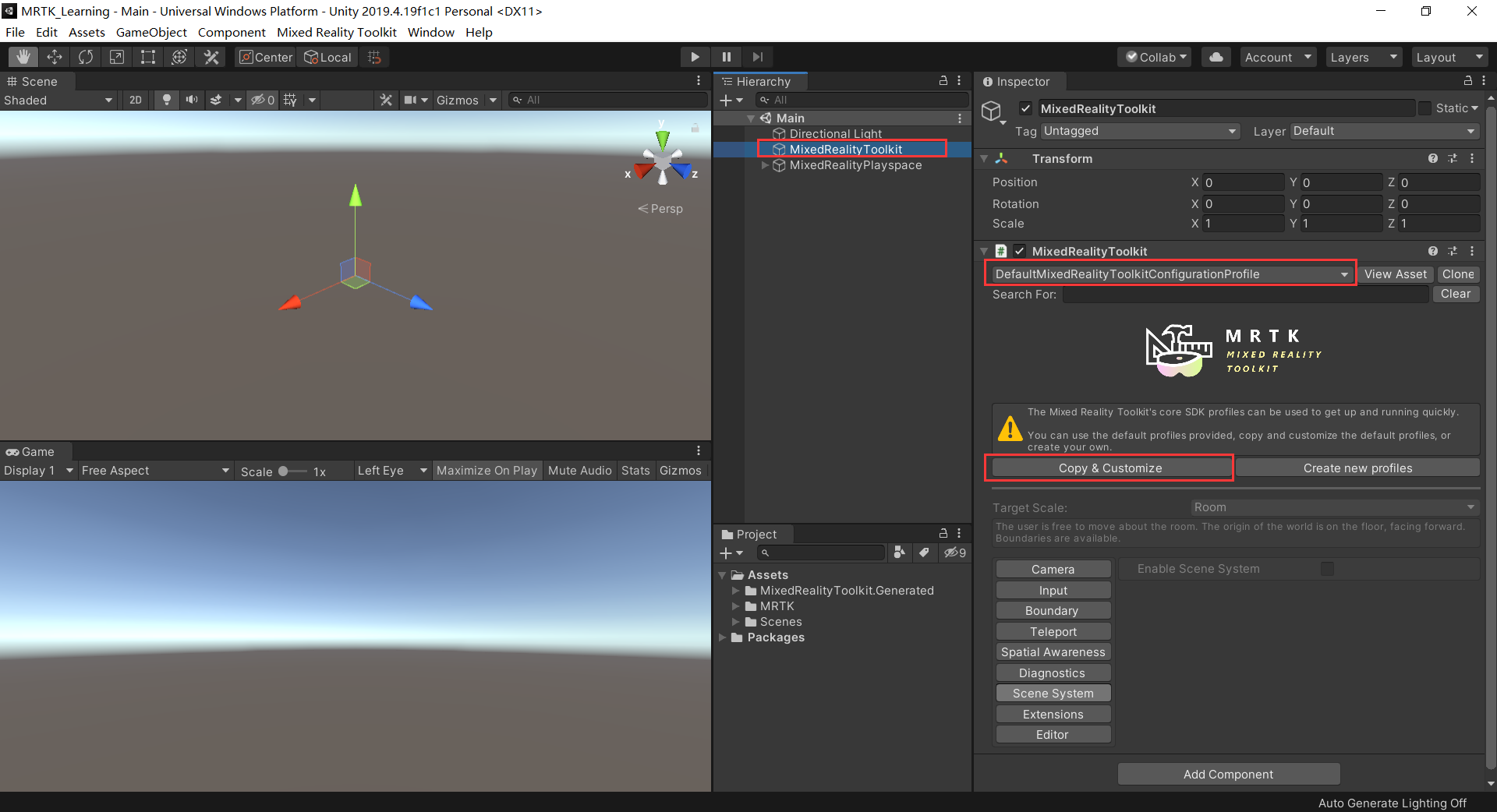The width and height of the screenshot is (1497, 812).
Task: Select the Hand tool in toolbar
Action: point(23,57)
